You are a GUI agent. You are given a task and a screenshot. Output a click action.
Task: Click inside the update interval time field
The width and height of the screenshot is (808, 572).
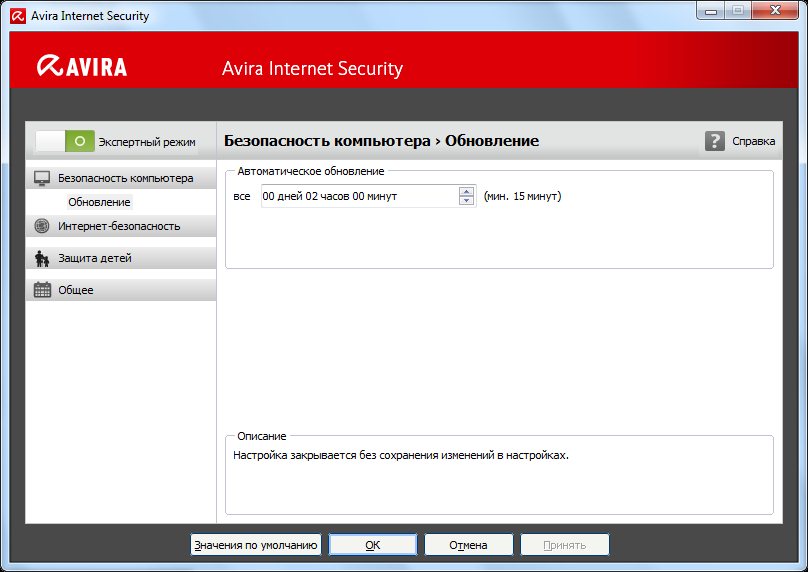[x=357, y=196]
